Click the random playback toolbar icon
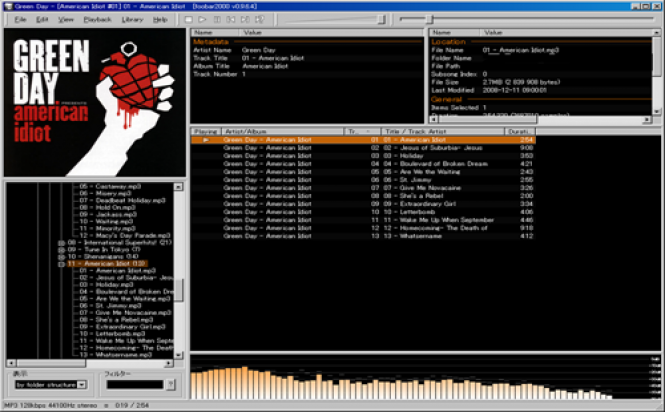Screen dimensions: 665x412 (260, 20)
